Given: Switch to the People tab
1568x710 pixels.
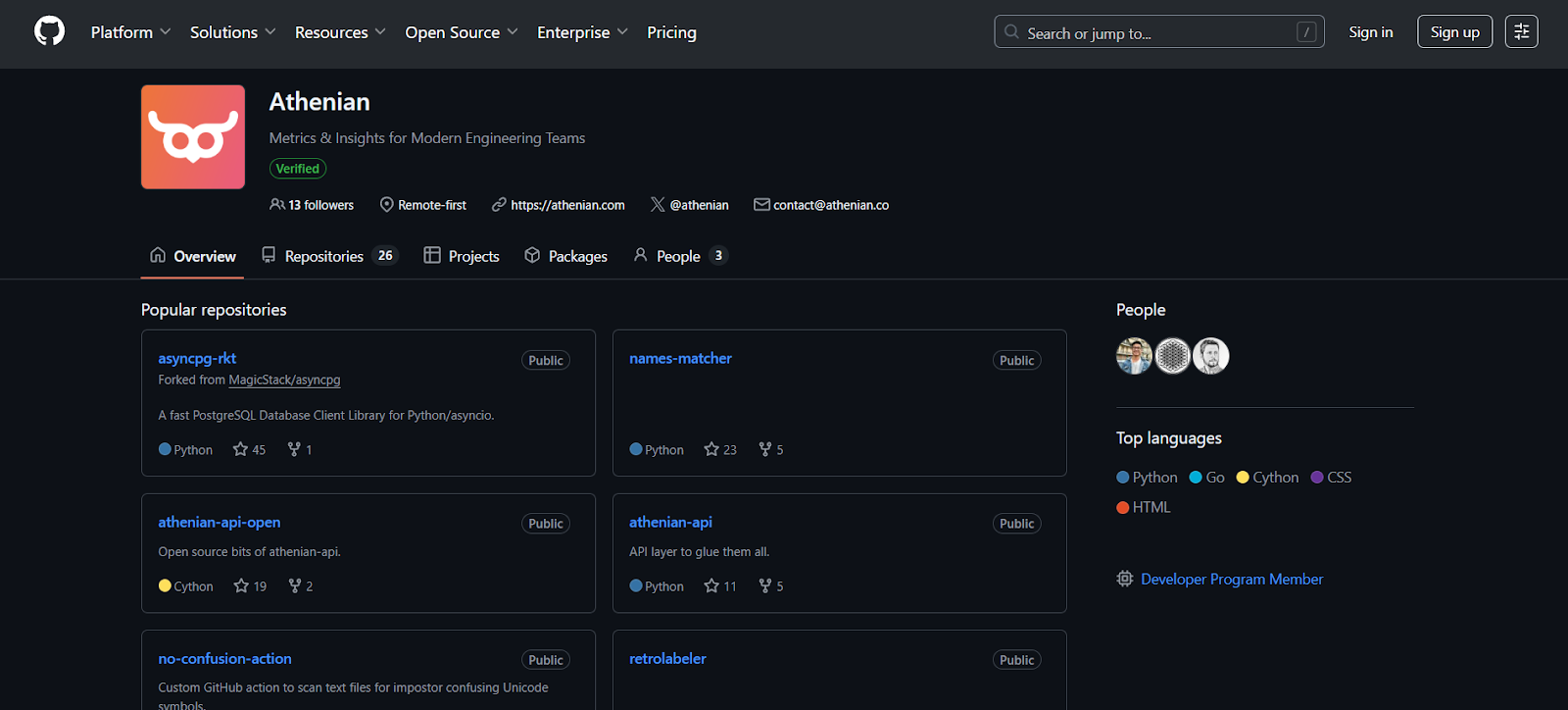Looking at the screenshot, I should 680,256.
